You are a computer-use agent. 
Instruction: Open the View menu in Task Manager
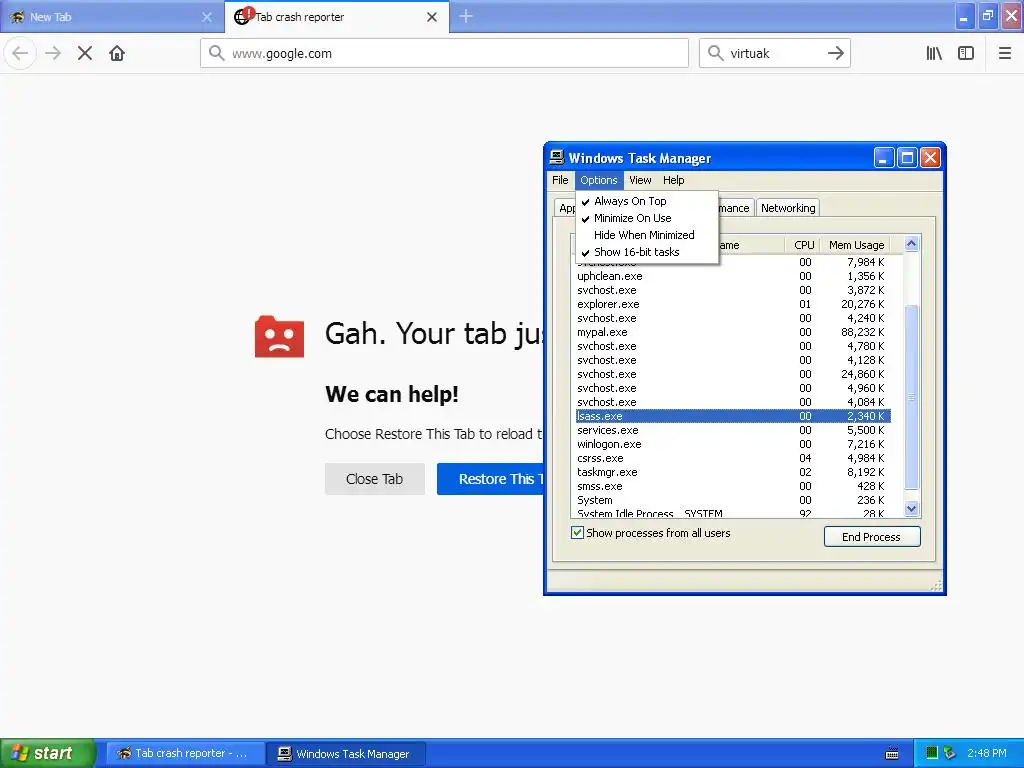tap(640, 180)
